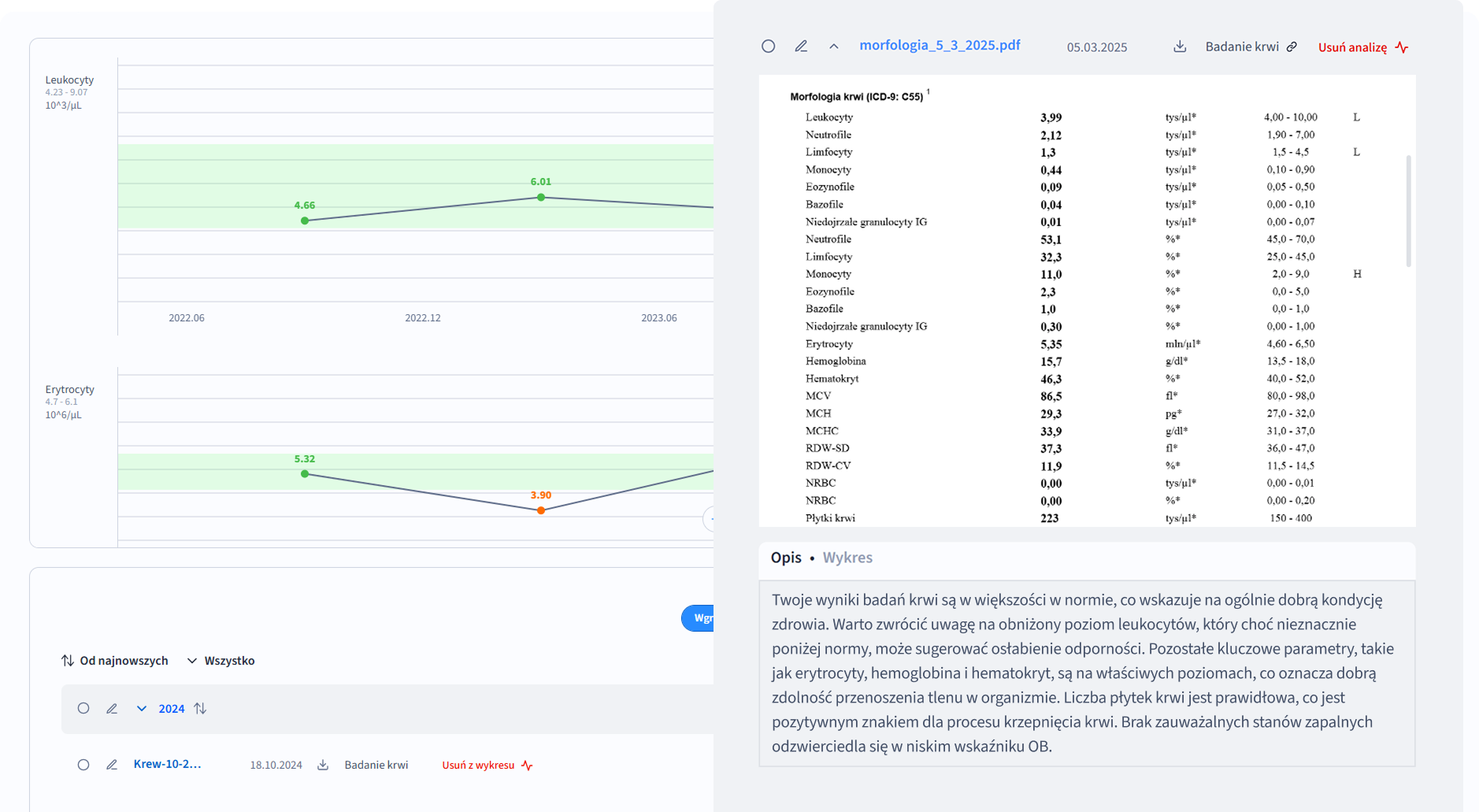Viewport: 1479px width, 812px height.
Task: Switch to the Wykres tab
Action: coord(847,558)
